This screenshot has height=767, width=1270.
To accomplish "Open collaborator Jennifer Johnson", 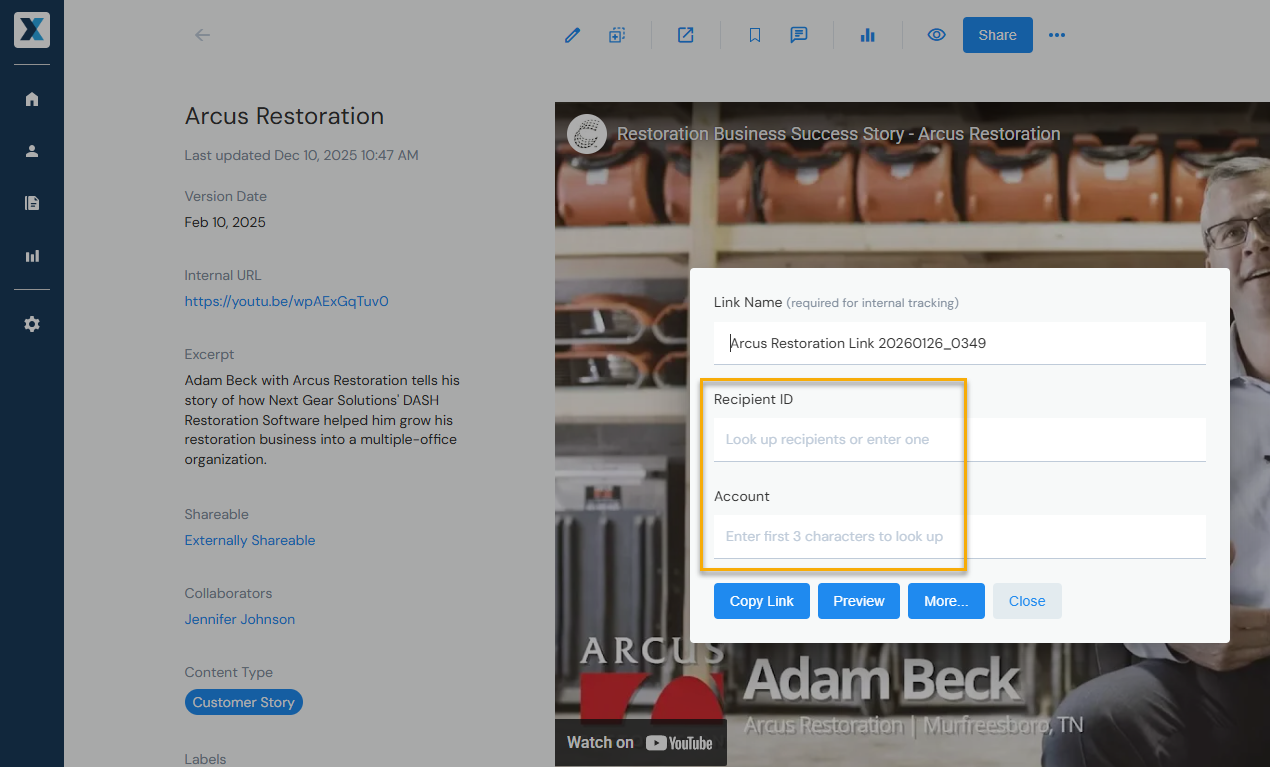I will (240, 619).
